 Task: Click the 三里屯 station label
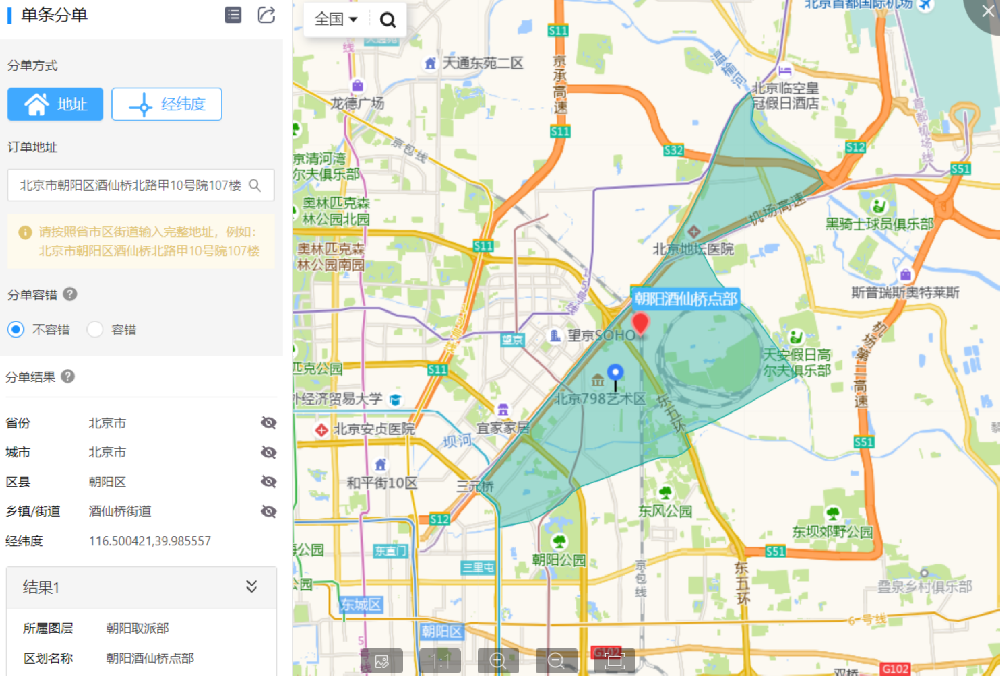pyautogui.click(x=478, y=567)
